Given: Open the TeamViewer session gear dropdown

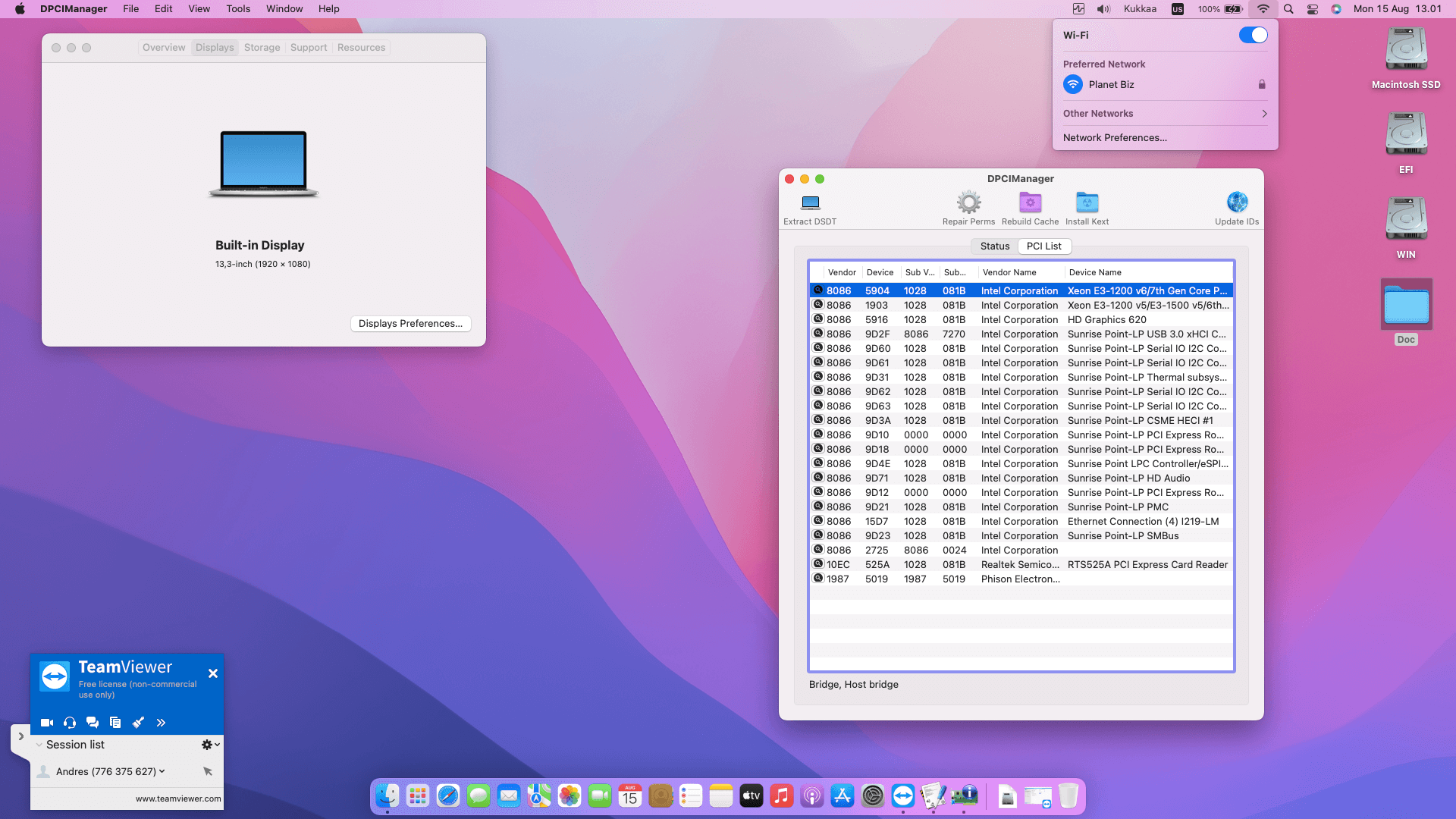Looking at the screenshot, I should coord(210,745).
